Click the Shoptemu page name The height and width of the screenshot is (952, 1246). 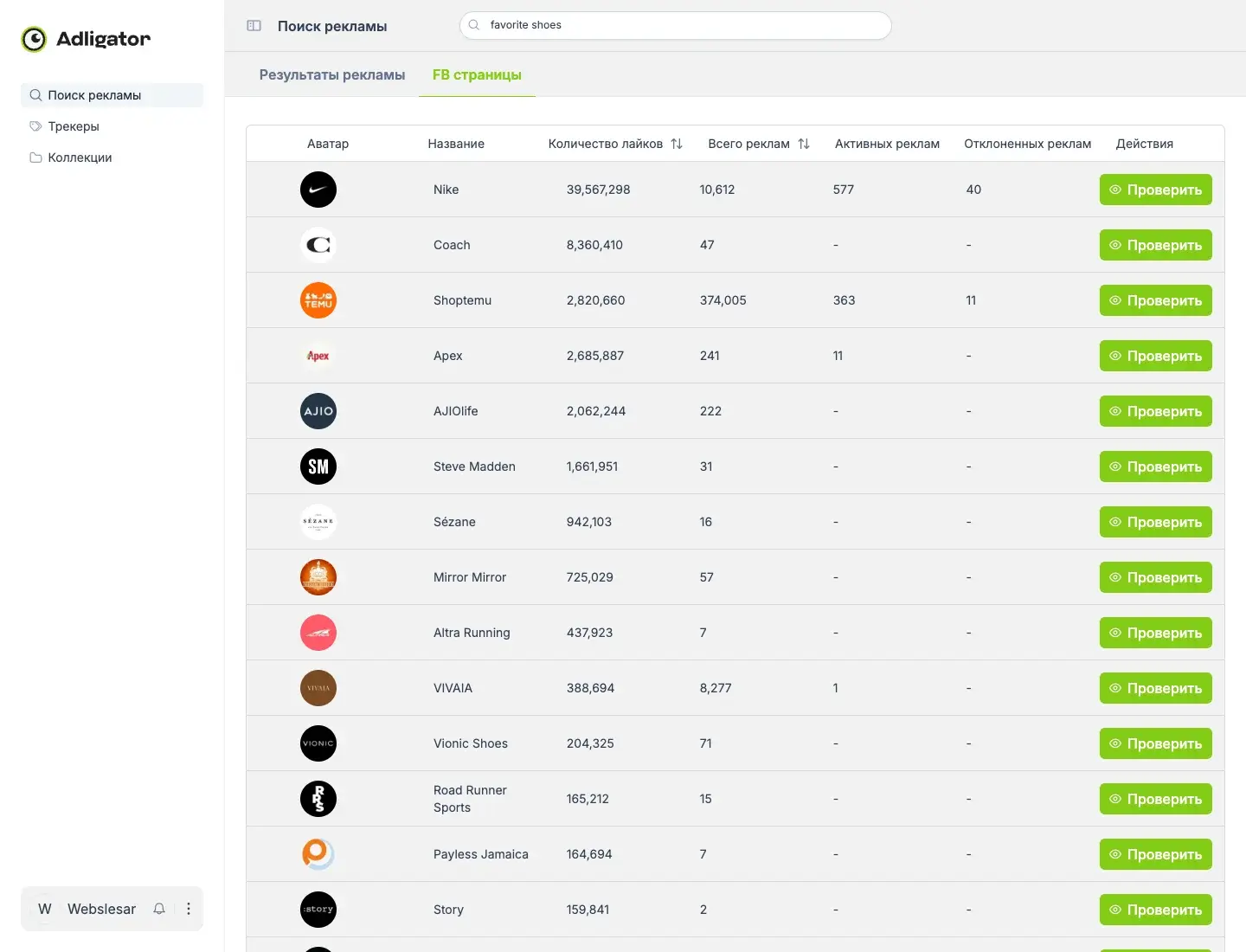point(462,300)
